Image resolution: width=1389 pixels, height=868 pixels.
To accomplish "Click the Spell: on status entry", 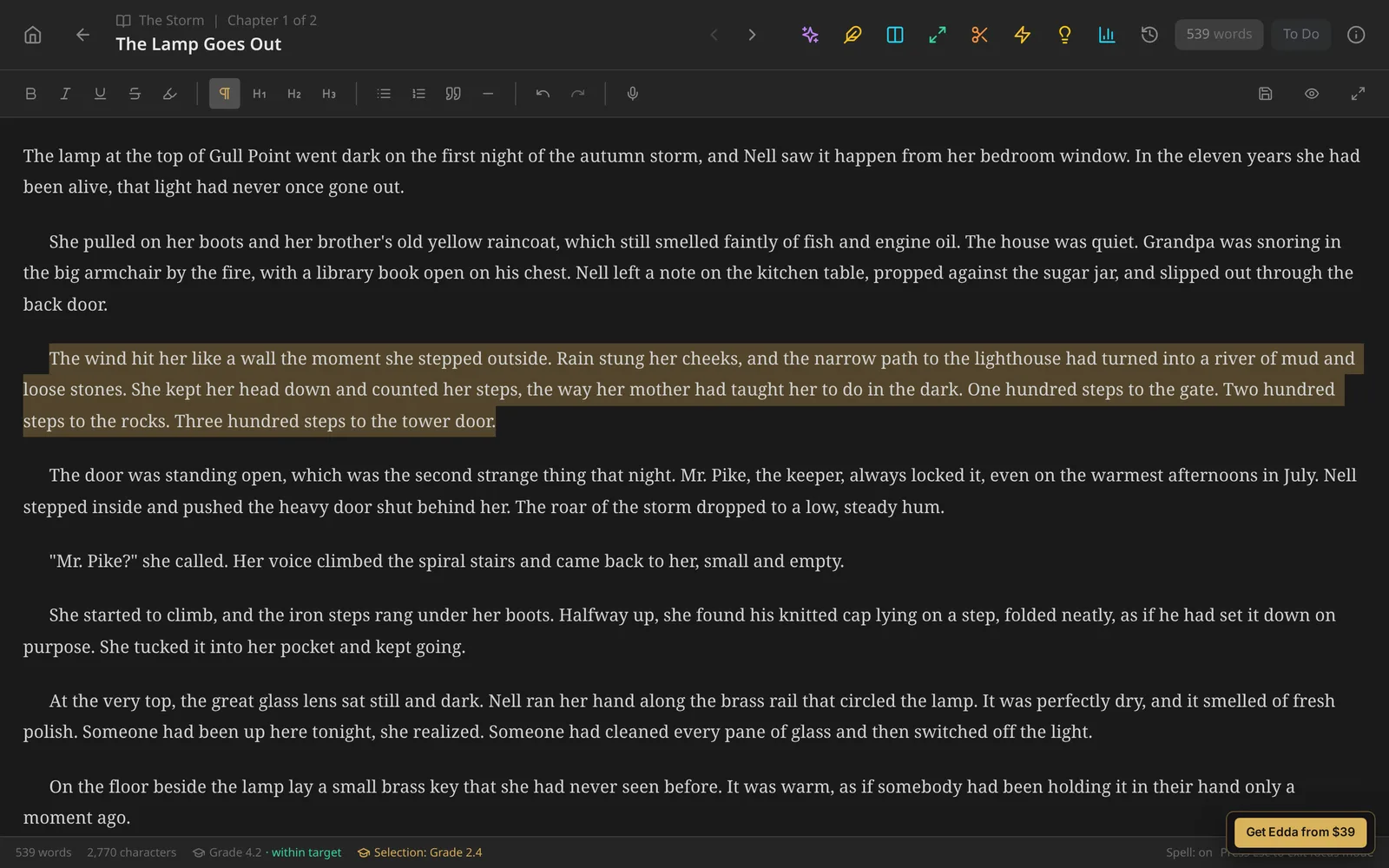I will coord(1188,852).
